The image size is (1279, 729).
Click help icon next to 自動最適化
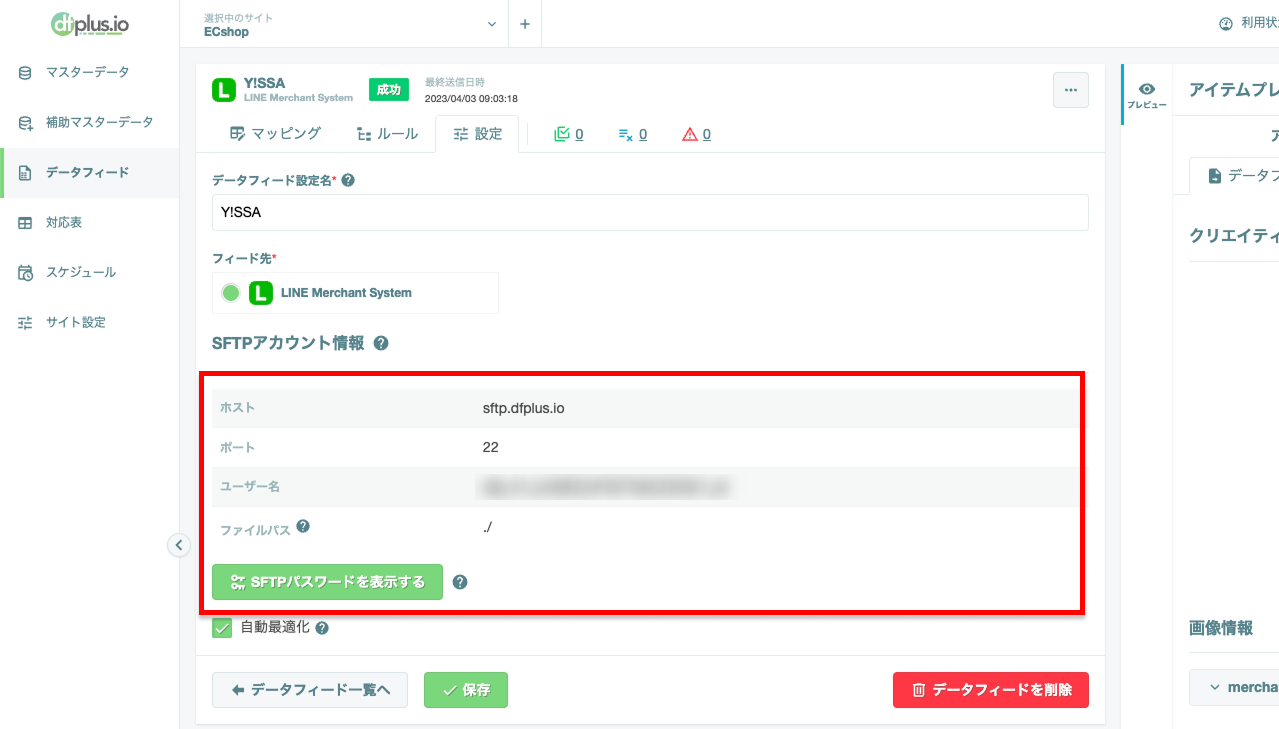[322, 628]
